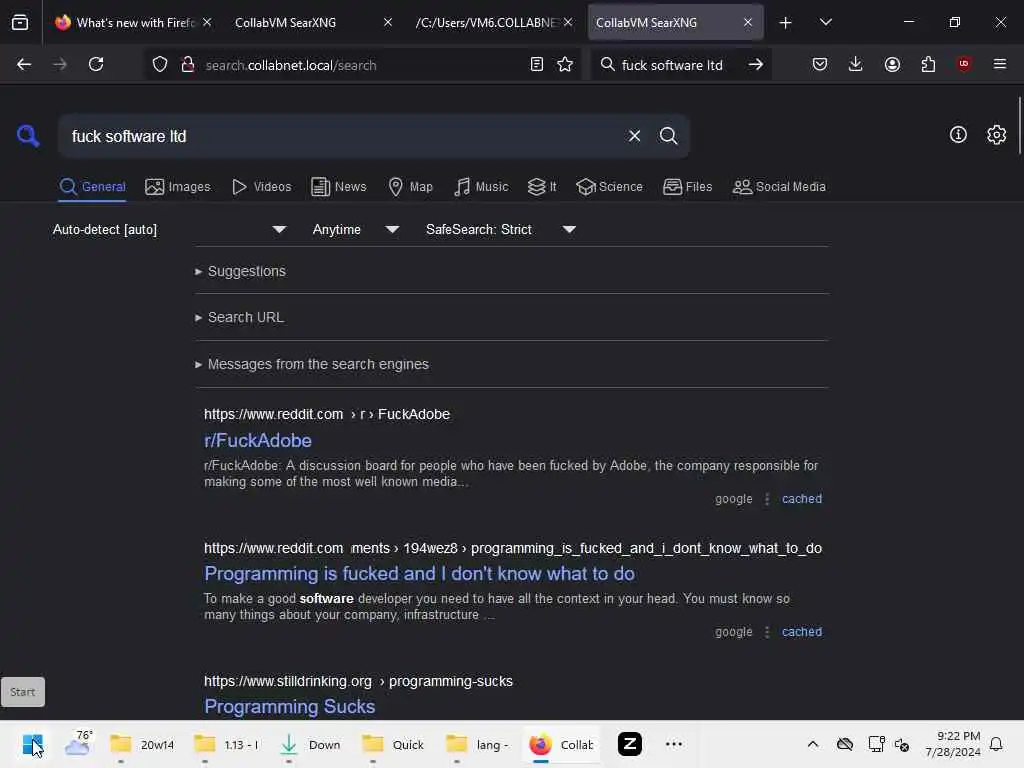This screenshot has width=1024, height=768.
Task: Open a new browser tab
Action: [x=786, y=23]
